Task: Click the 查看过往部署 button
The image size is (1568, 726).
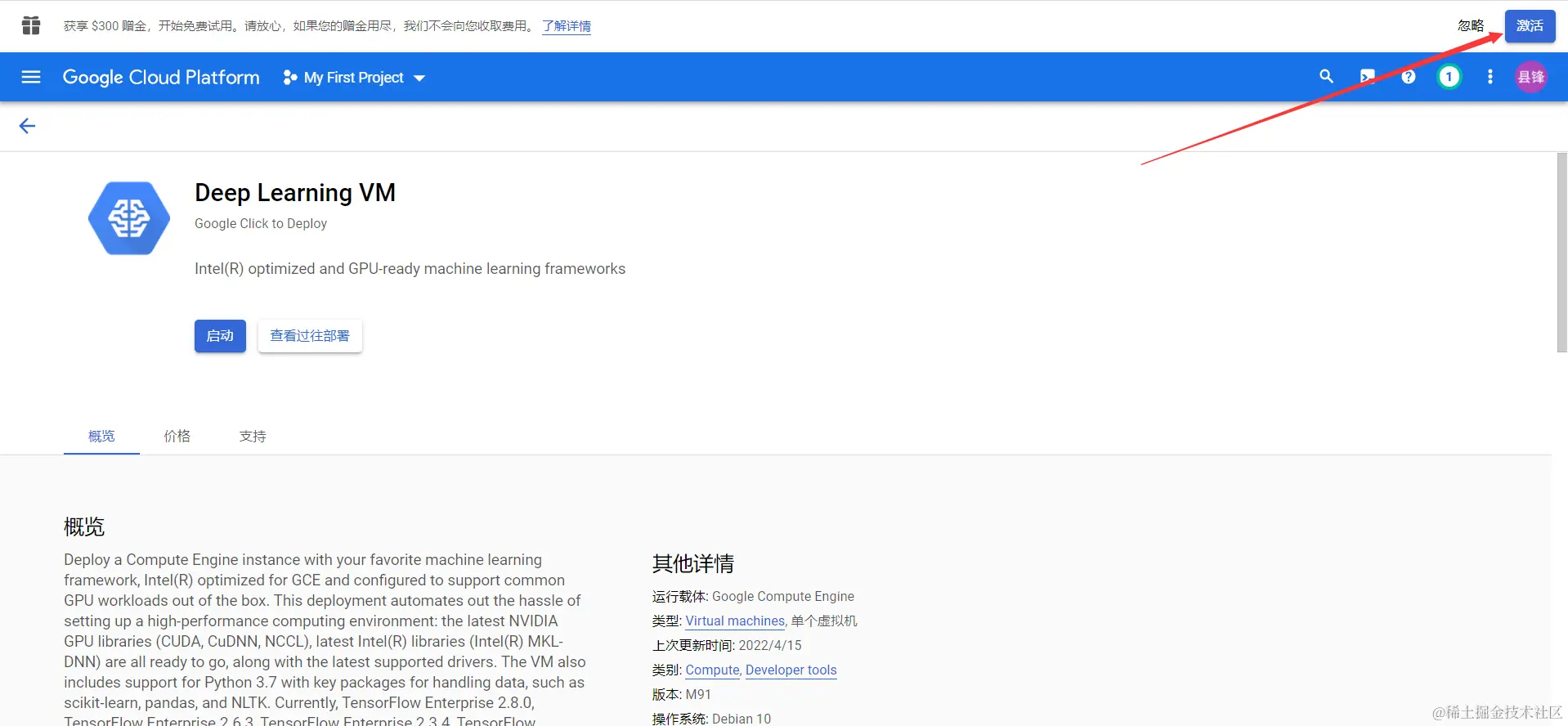Action: 310,336
